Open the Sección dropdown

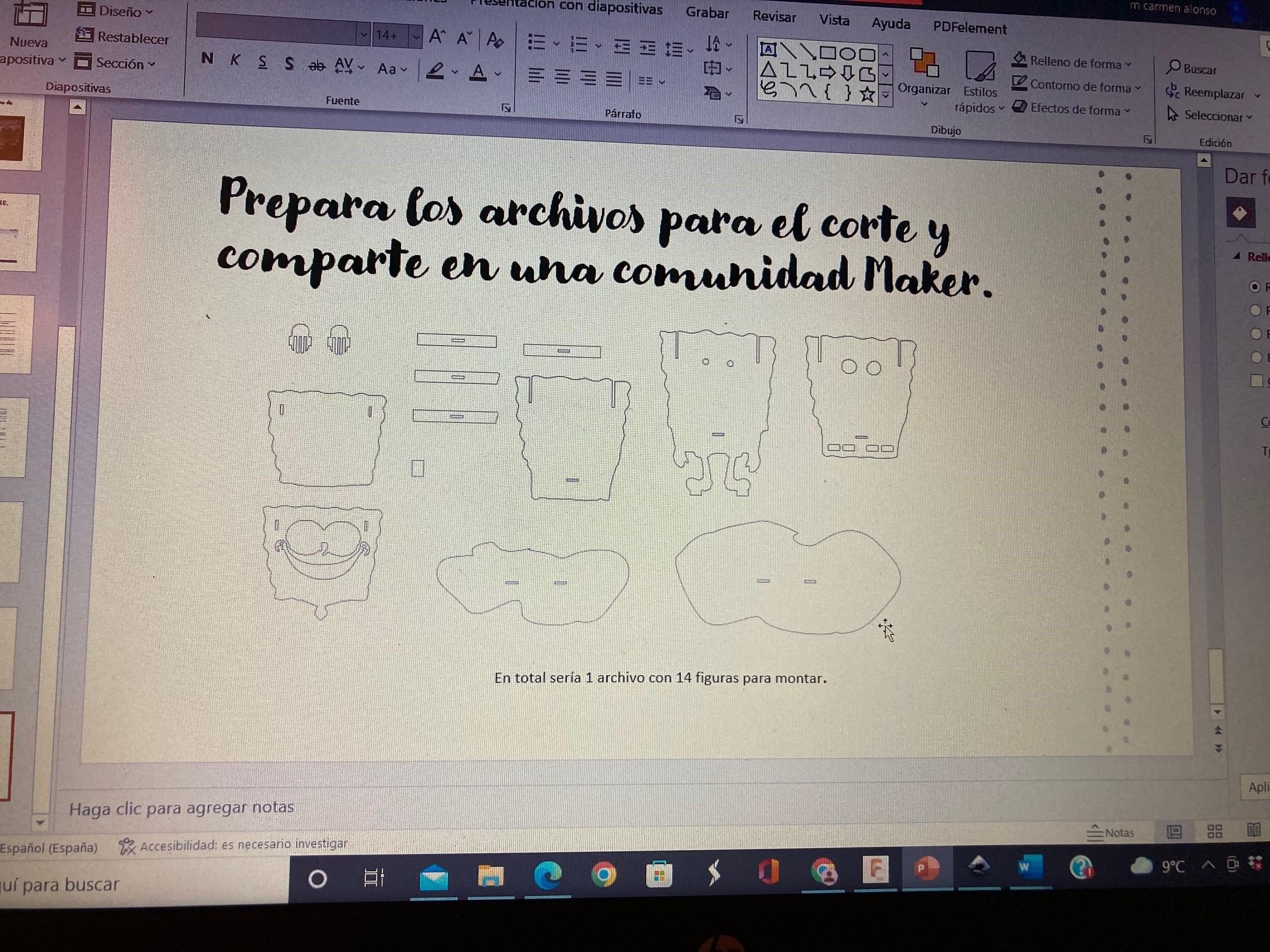coord(115,62)
